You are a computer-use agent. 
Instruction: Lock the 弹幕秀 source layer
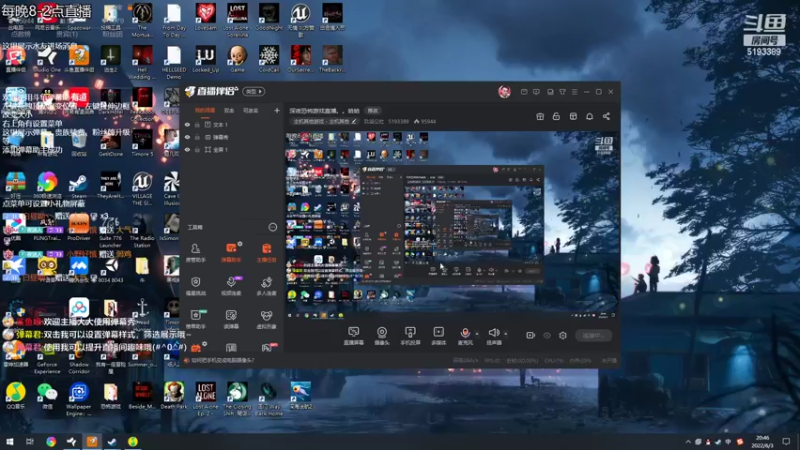(x=197, y=137)
